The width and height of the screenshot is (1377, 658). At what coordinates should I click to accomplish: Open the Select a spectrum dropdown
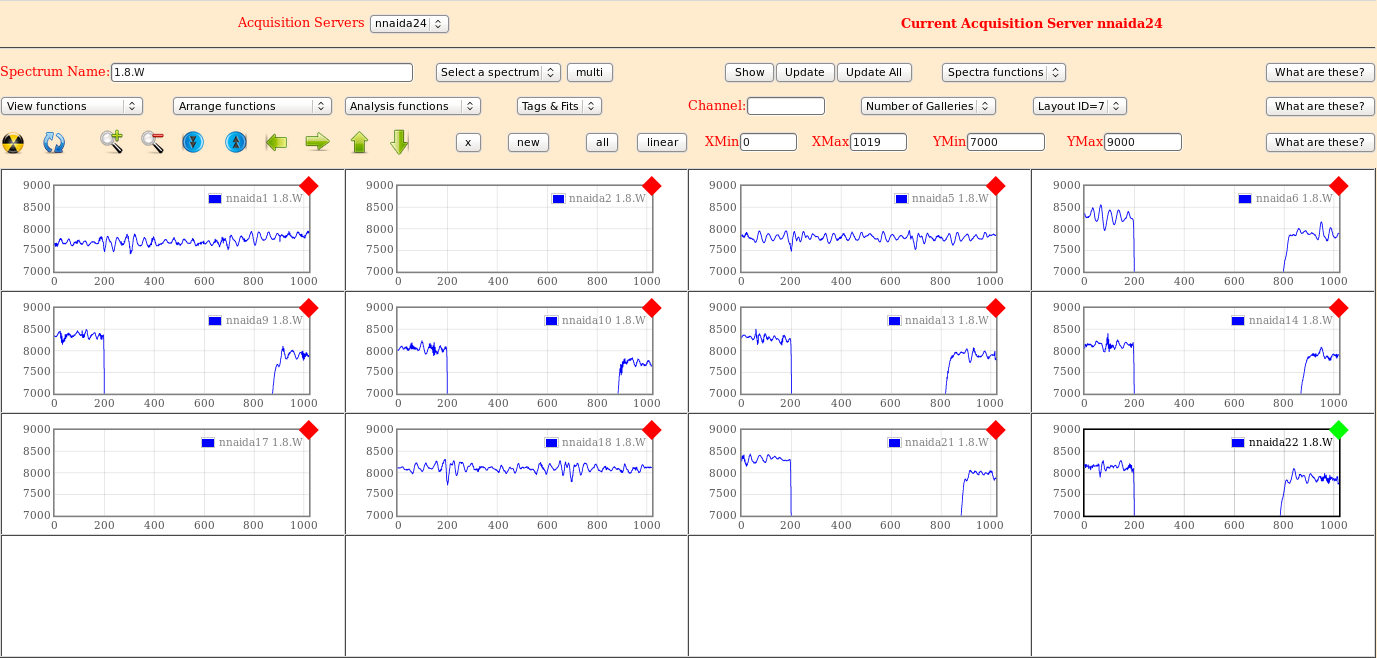click(498, 72)
